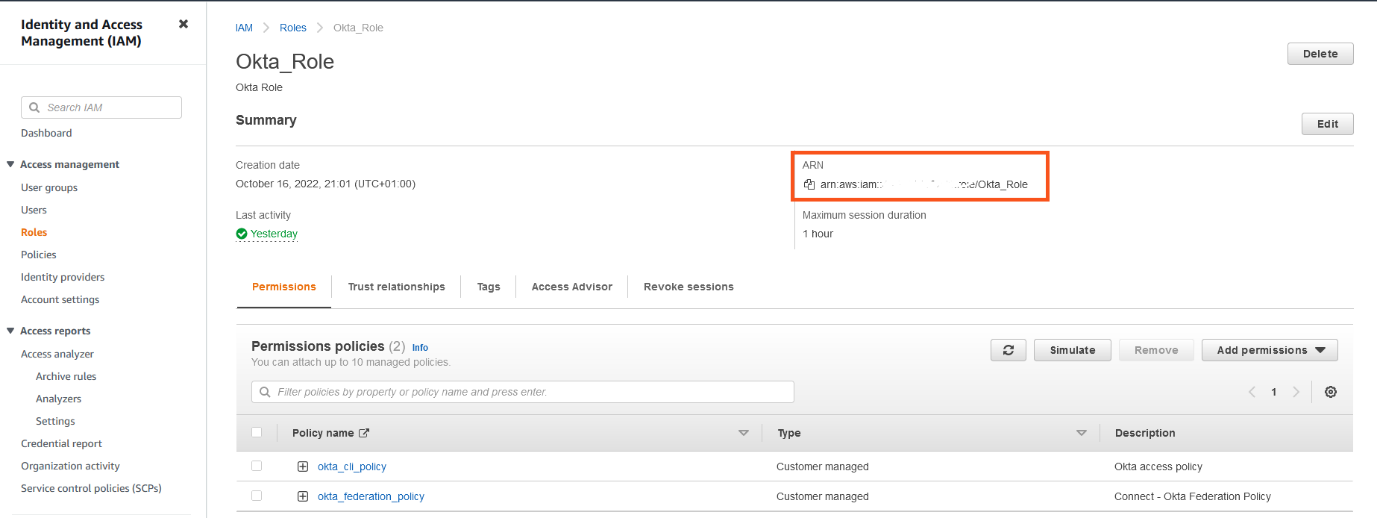Open the Access Advisor tab

point(572,287)
